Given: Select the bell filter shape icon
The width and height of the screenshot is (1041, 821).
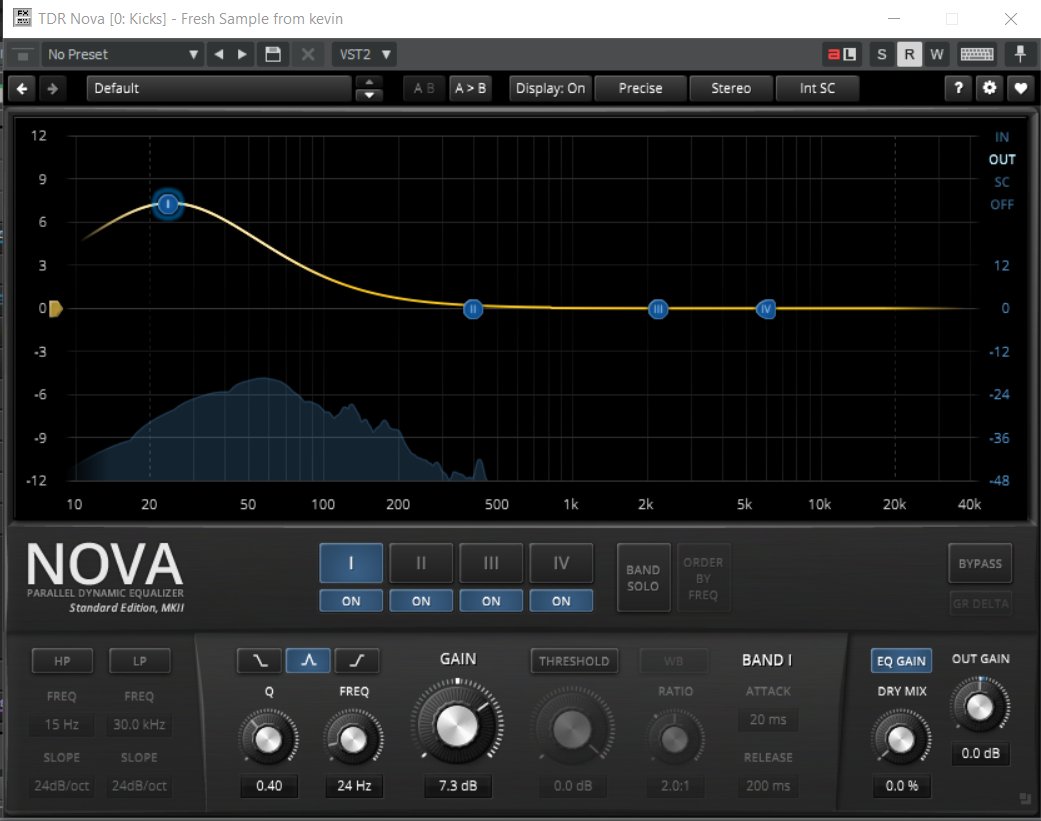Looking at the screenshot, I should (308, 660).
